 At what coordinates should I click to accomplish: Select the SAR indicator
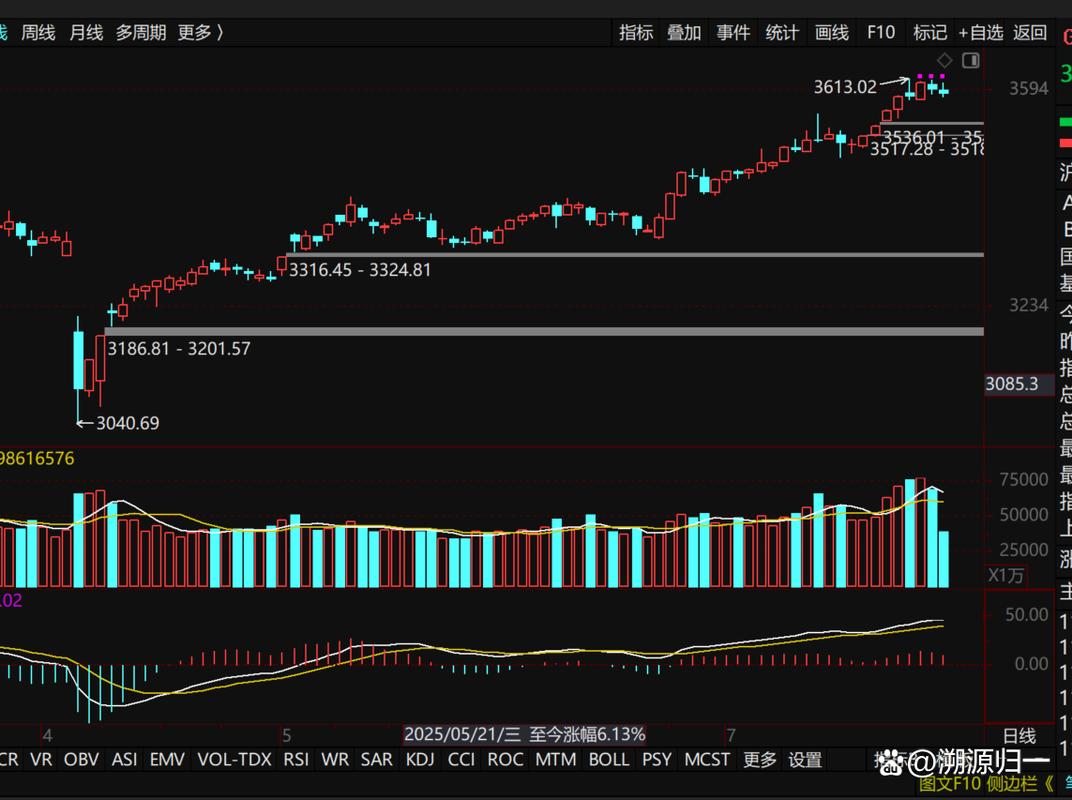(377, 759)
